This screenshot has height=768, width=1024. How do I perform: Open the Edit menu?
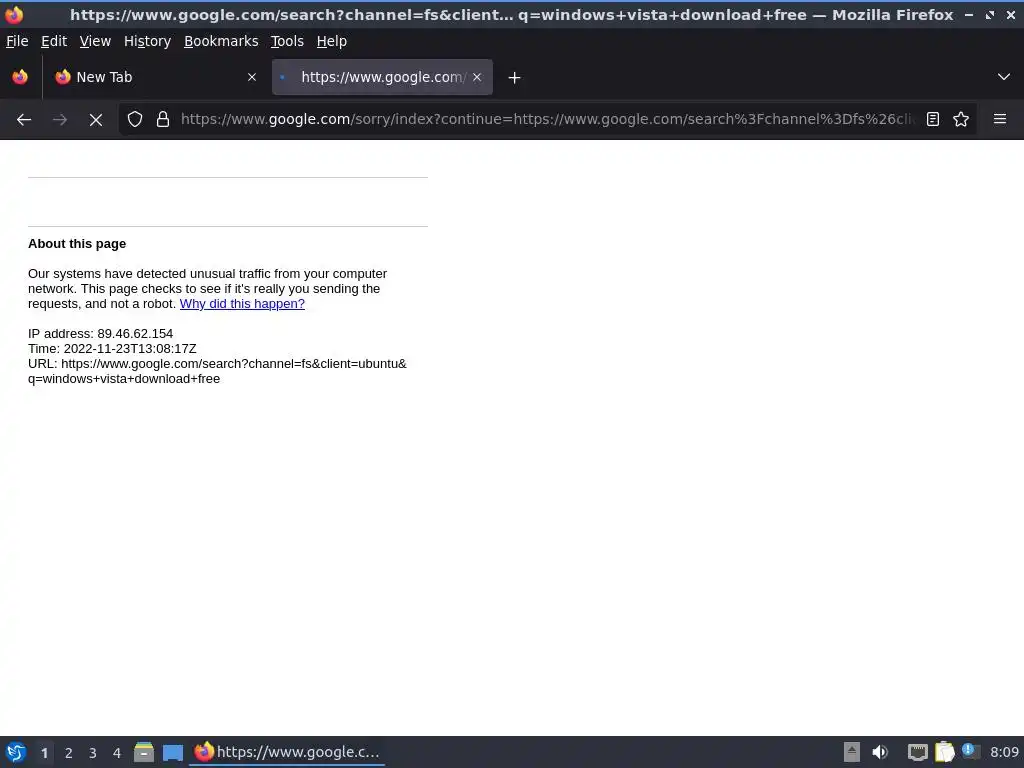click(x=54, y=41)
